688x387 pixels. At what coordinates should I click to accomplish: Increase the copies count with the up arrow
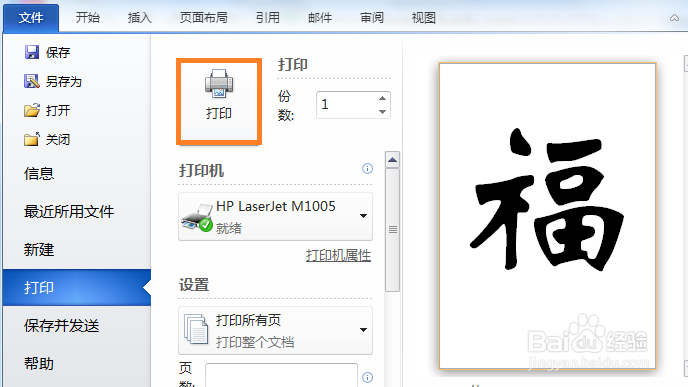coord(382,98)
